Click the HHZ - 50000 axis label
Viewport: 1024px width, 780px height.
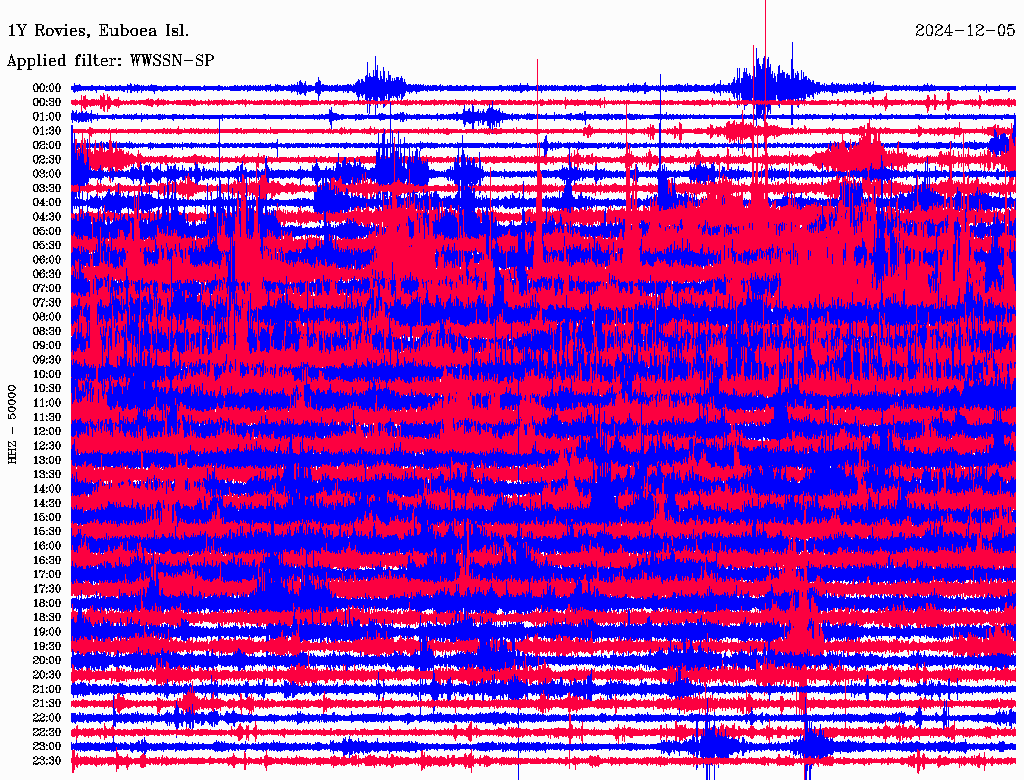(12, 424)
